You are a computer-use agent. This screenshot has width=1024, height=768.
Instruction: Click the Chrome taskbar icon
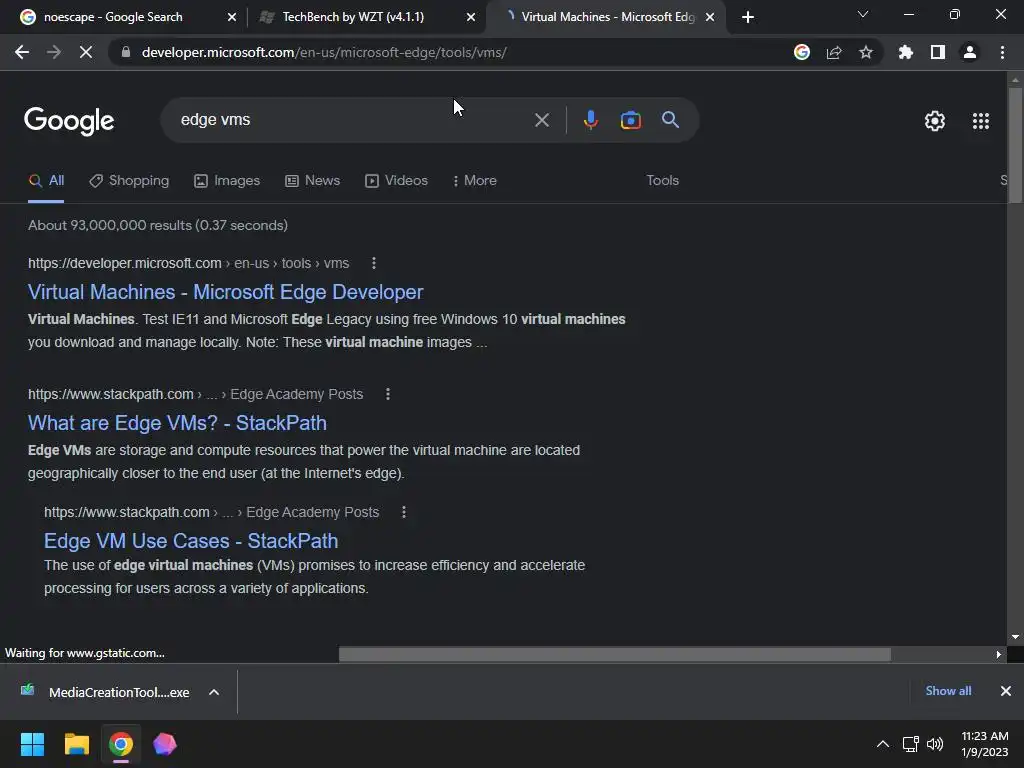click(120, 744)
